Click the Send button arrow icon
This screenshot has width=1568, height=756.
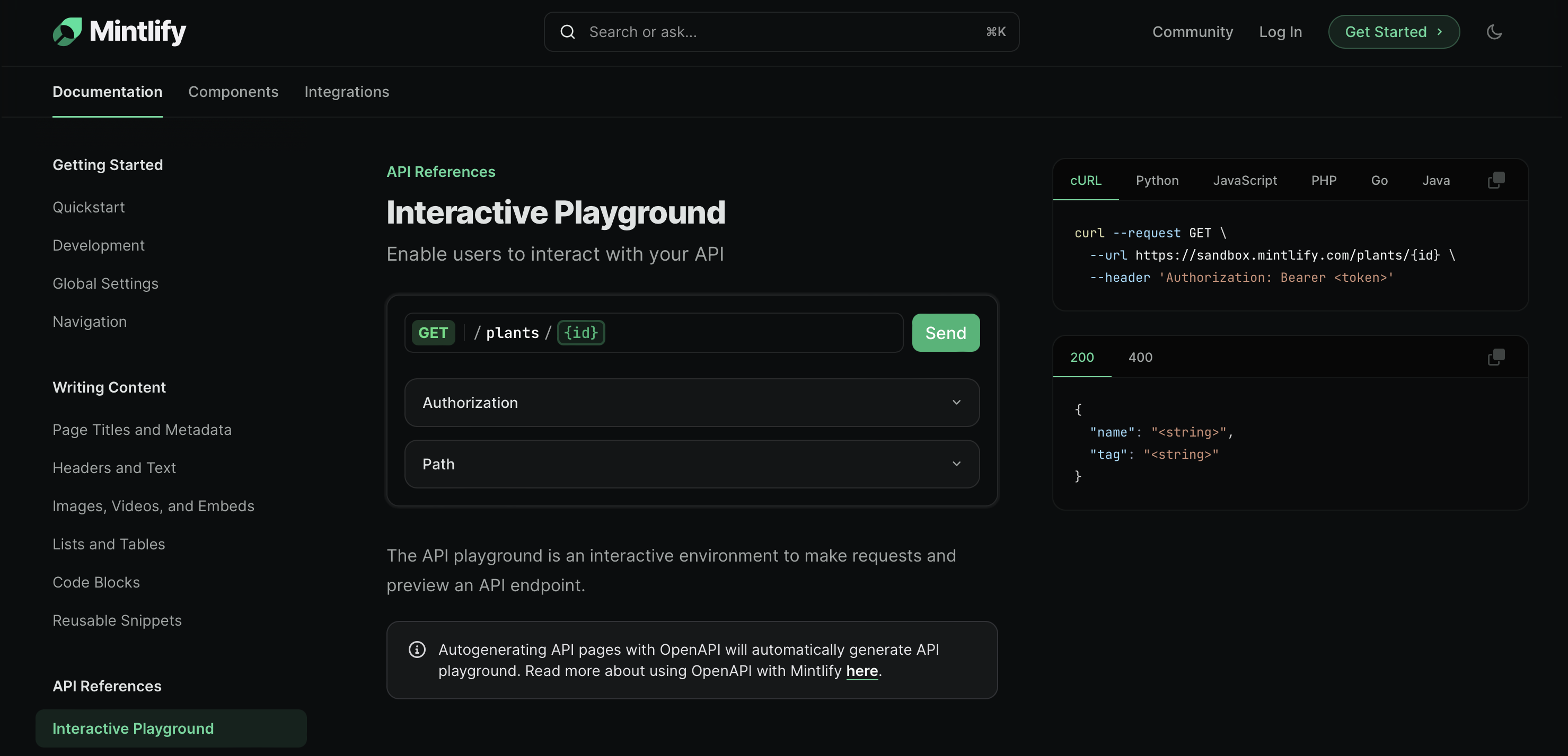945,332
